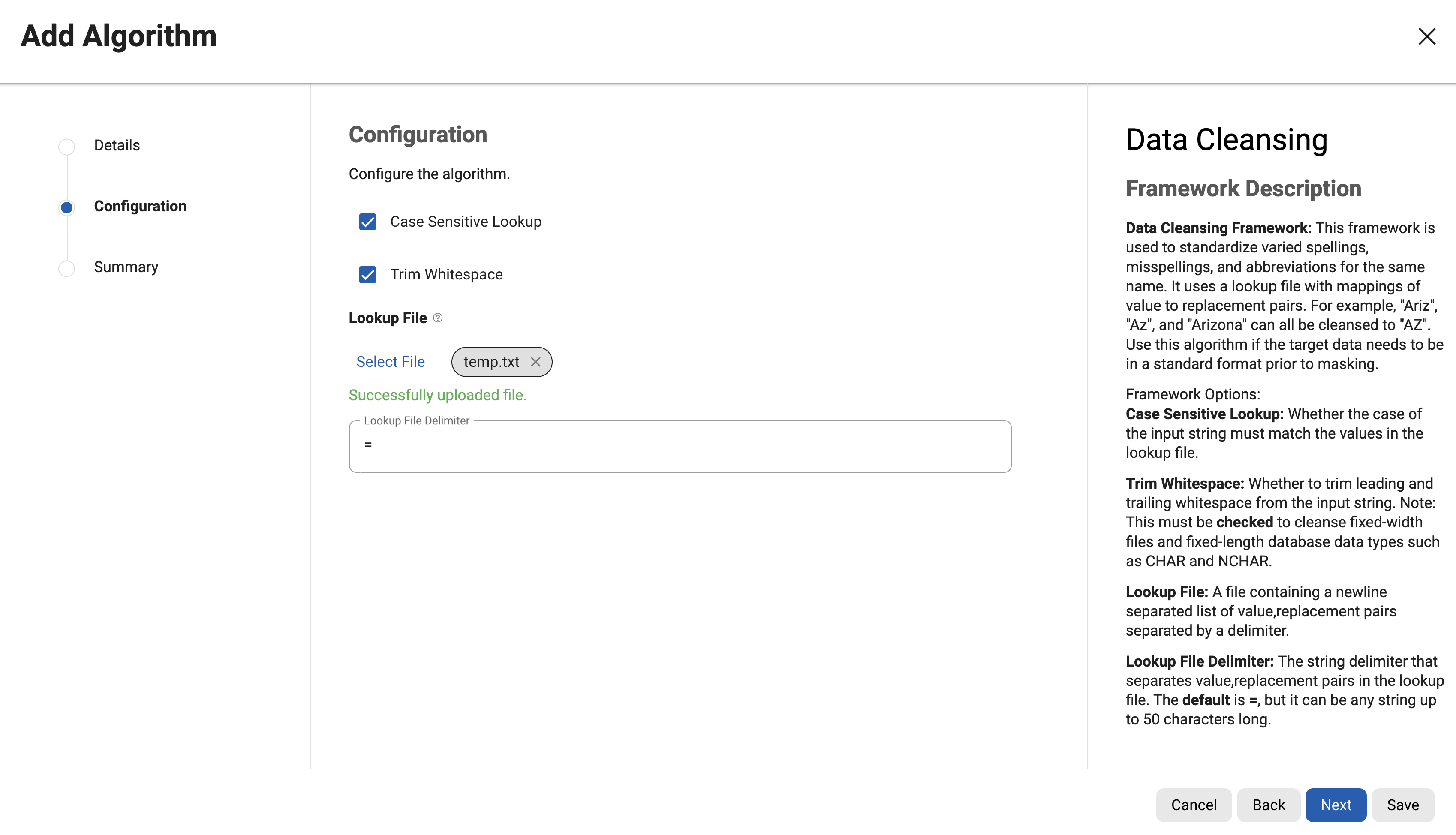
Task: Save the algorithm configuration
Action: coord(1403,805)
